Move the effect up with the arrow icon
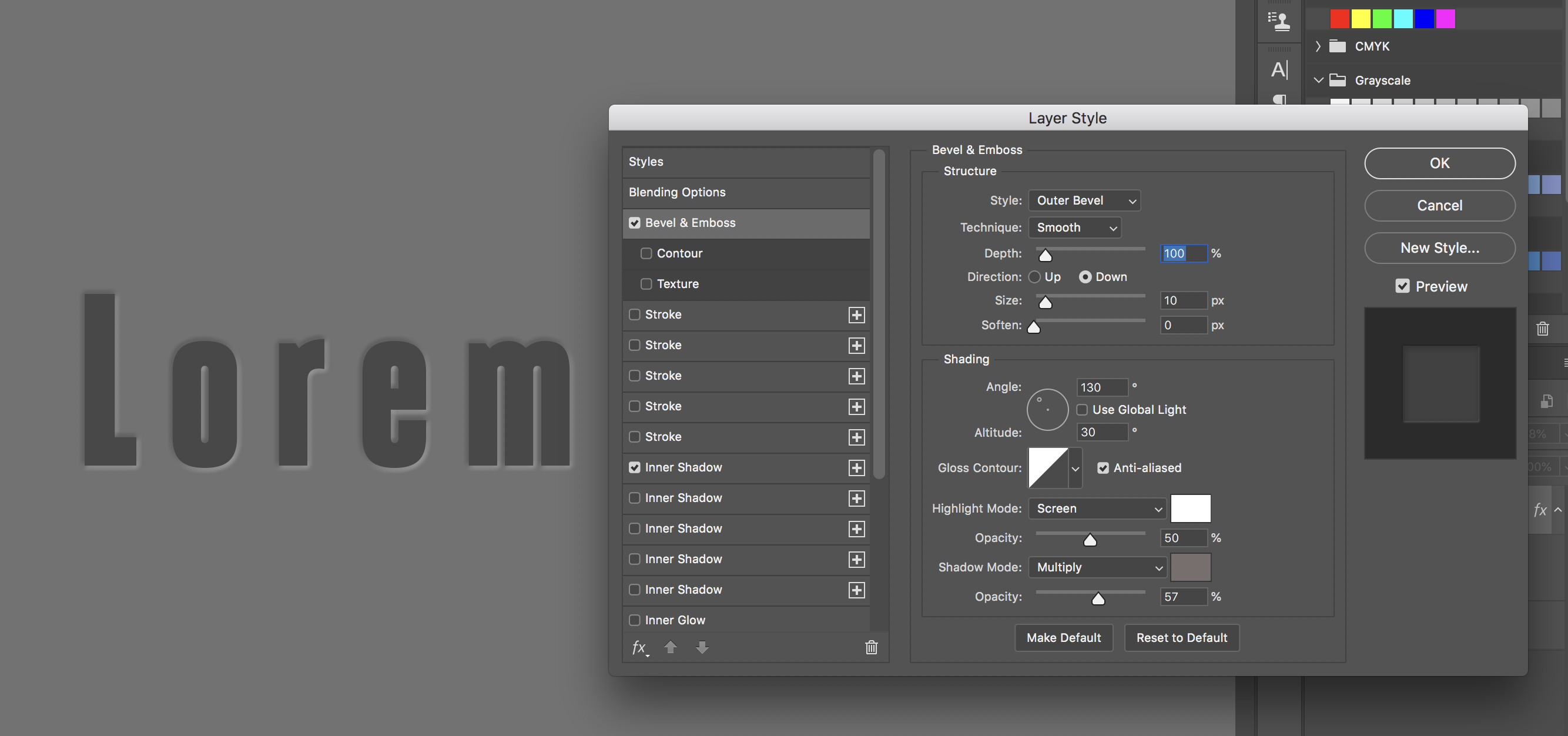1568x736 pixels. click(670, 647)
